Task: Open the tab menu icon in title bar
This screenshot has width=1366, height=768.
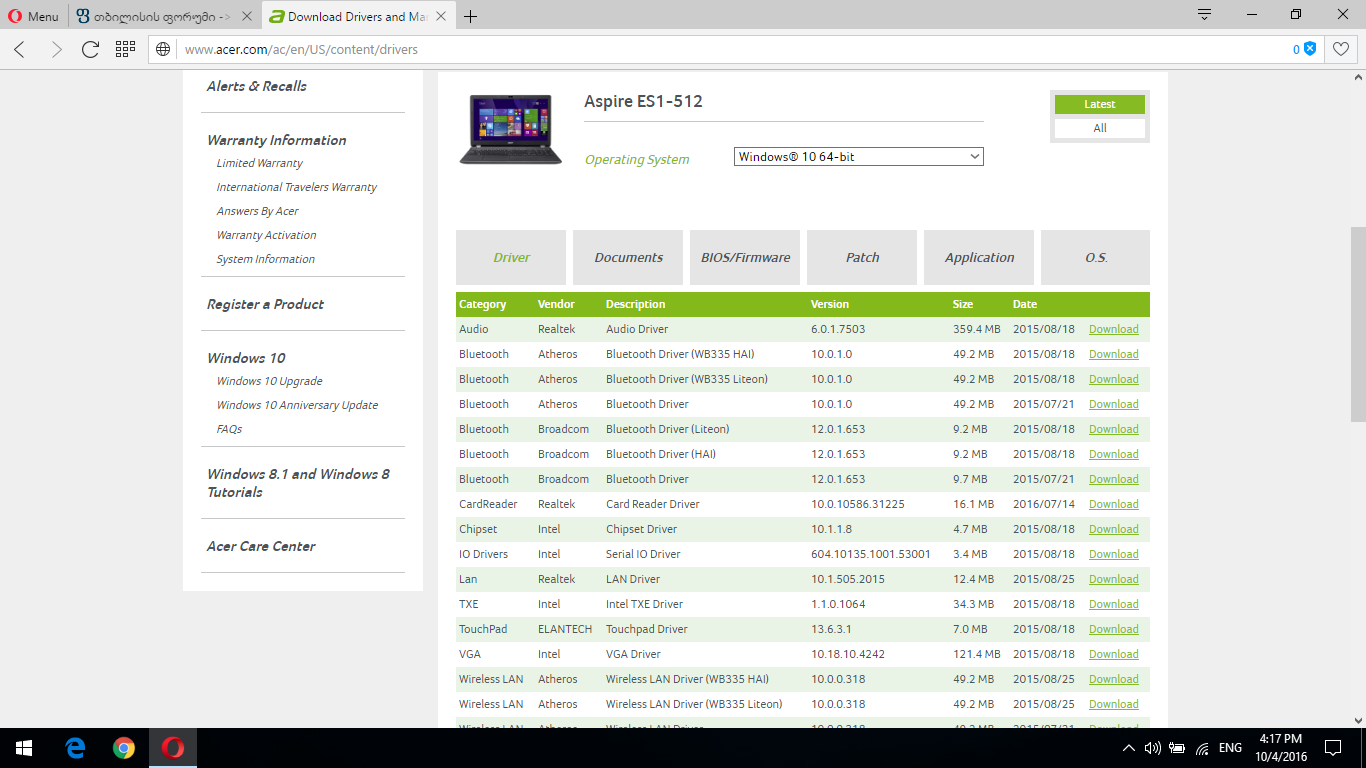Action: click(1205, 15)
